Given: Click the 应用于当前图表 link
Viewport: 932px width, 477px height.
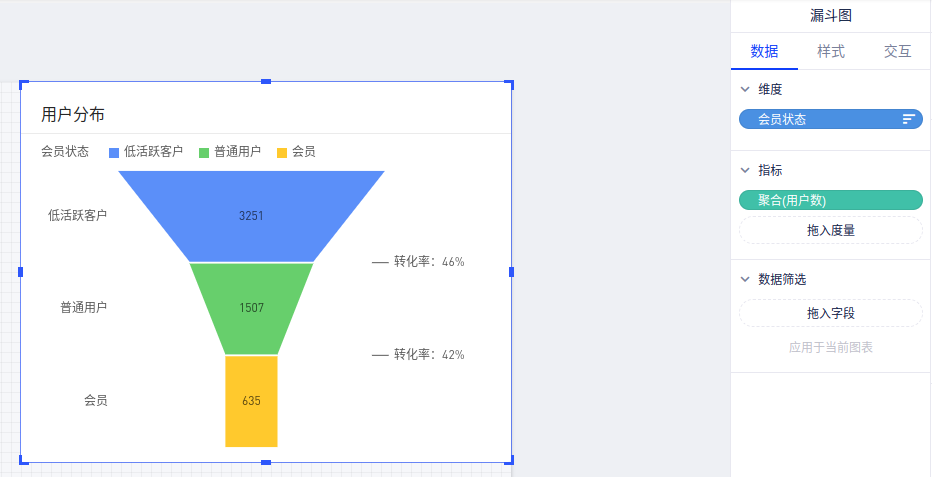Looking at the screenshot, I should 830,347.
